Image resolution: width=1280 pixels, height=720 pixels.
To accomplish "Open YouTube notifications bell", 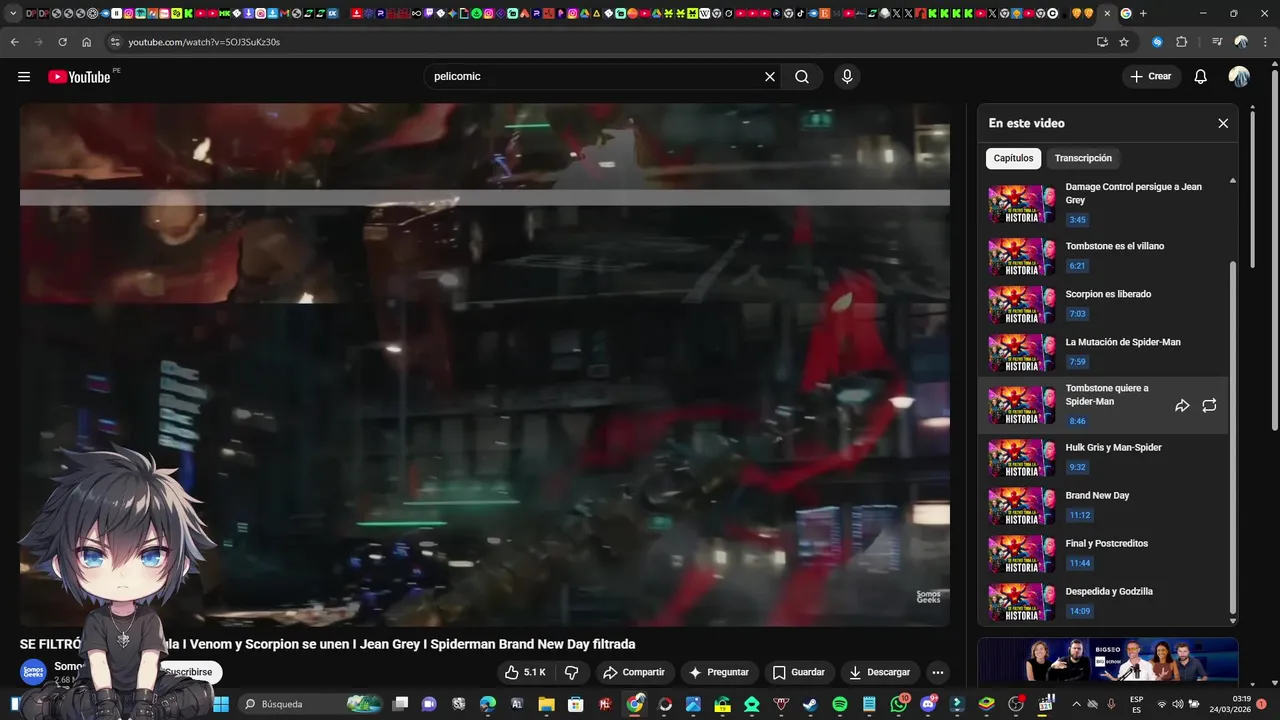I will [x=1201, y=77].
